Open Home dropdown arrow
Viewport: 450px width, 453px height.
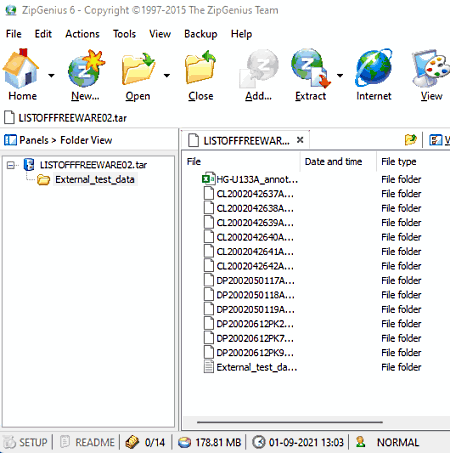point(51,75)
